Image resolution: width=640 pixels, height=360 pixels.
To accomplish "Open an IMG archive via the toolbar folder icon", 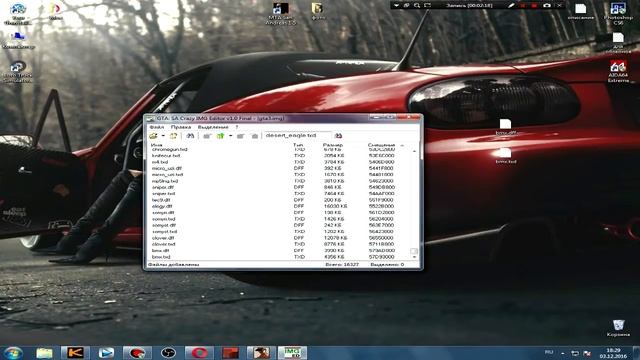I will (x=153, y=136).
